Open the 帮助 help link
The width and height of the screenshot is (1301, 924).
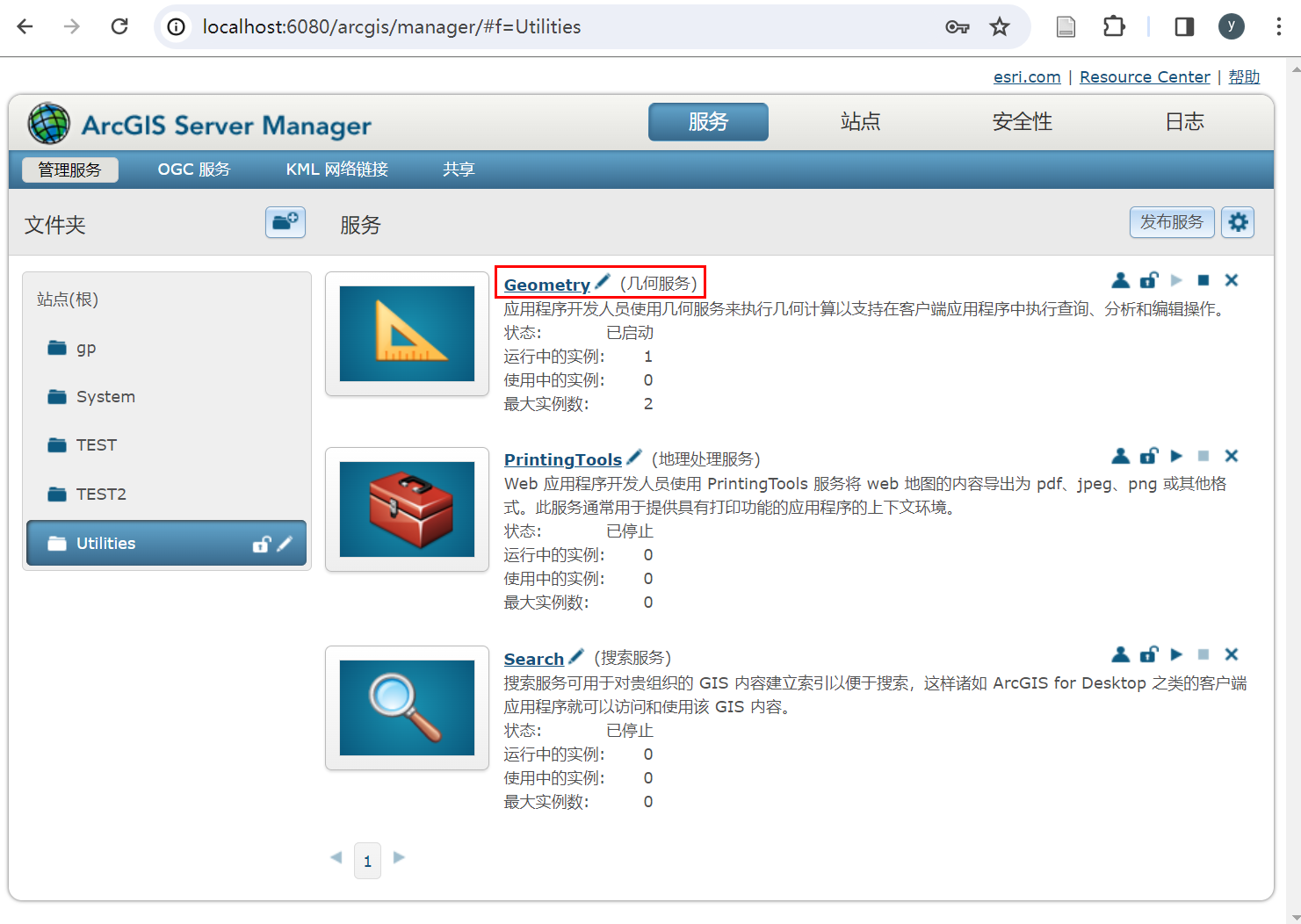click(x=1244, y=77)
